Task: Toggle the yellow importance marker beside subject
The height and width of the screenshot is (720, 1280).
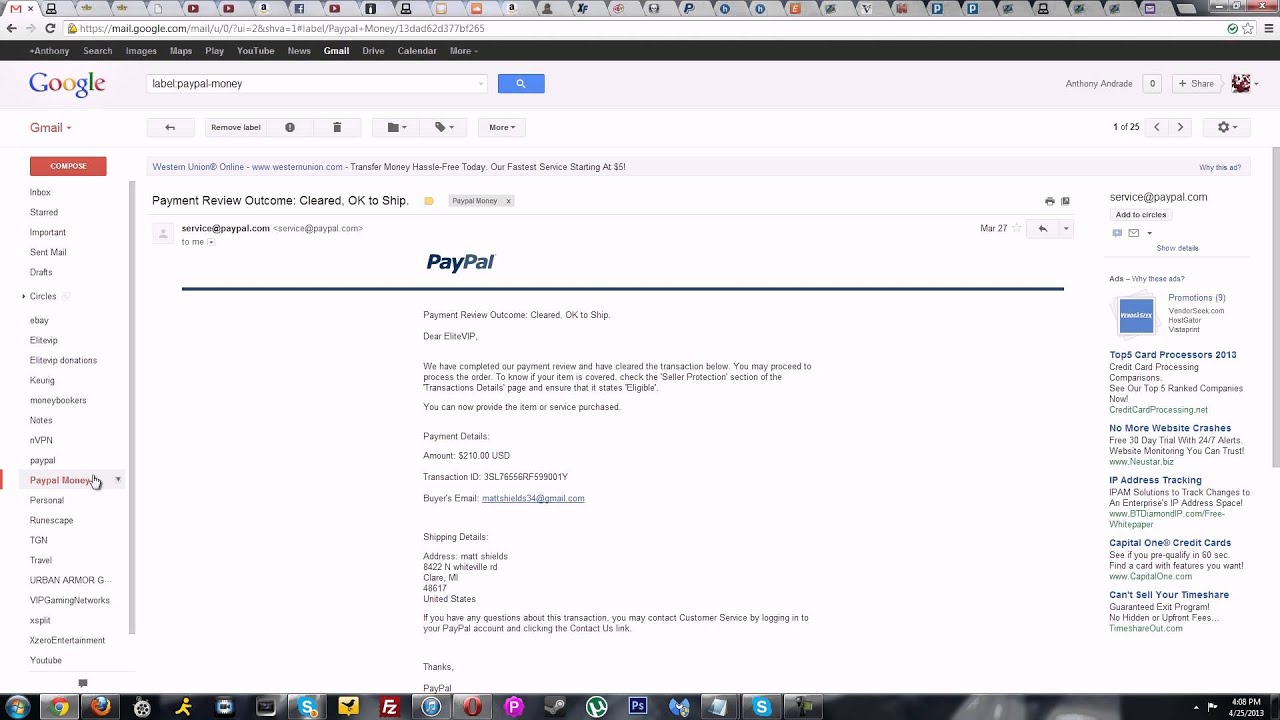Action: [x=429, y=201]
